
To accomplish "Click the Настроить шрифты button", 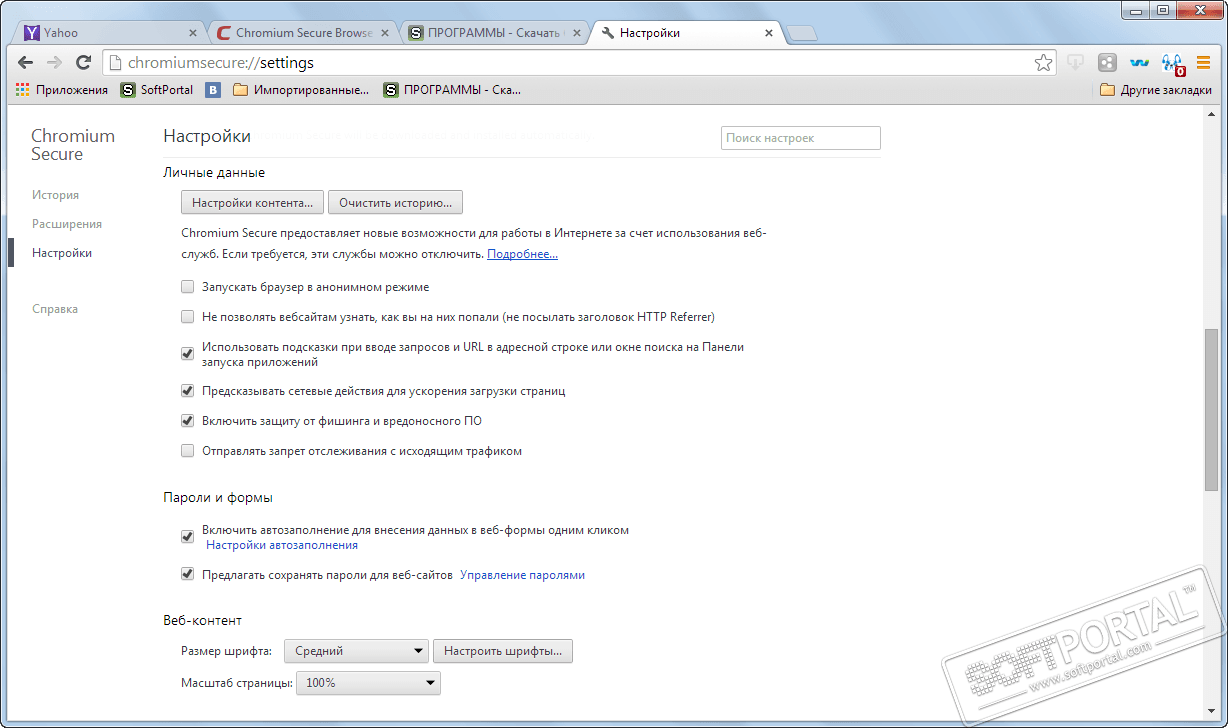I will click(x=503, y=651).
